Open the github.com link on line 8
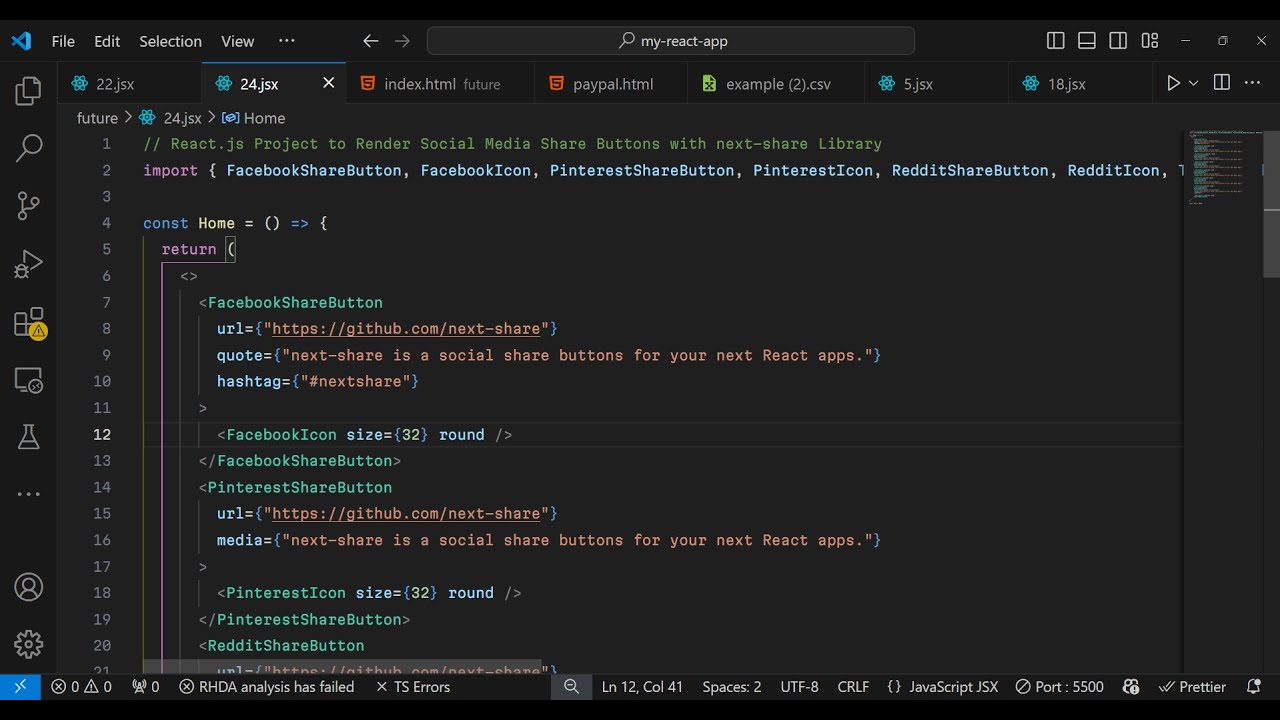The height and width of the screenshot is (720, 1280). (x=406, y=329)
